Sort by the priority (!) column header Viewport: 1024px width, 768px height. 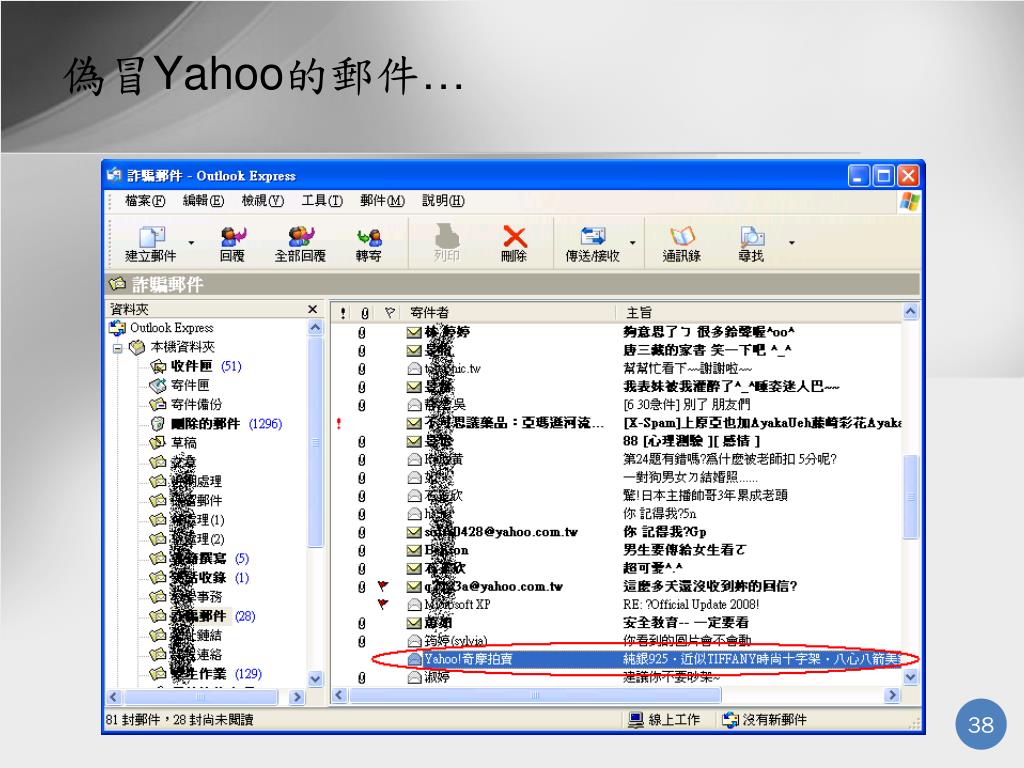tap(343, 312)
